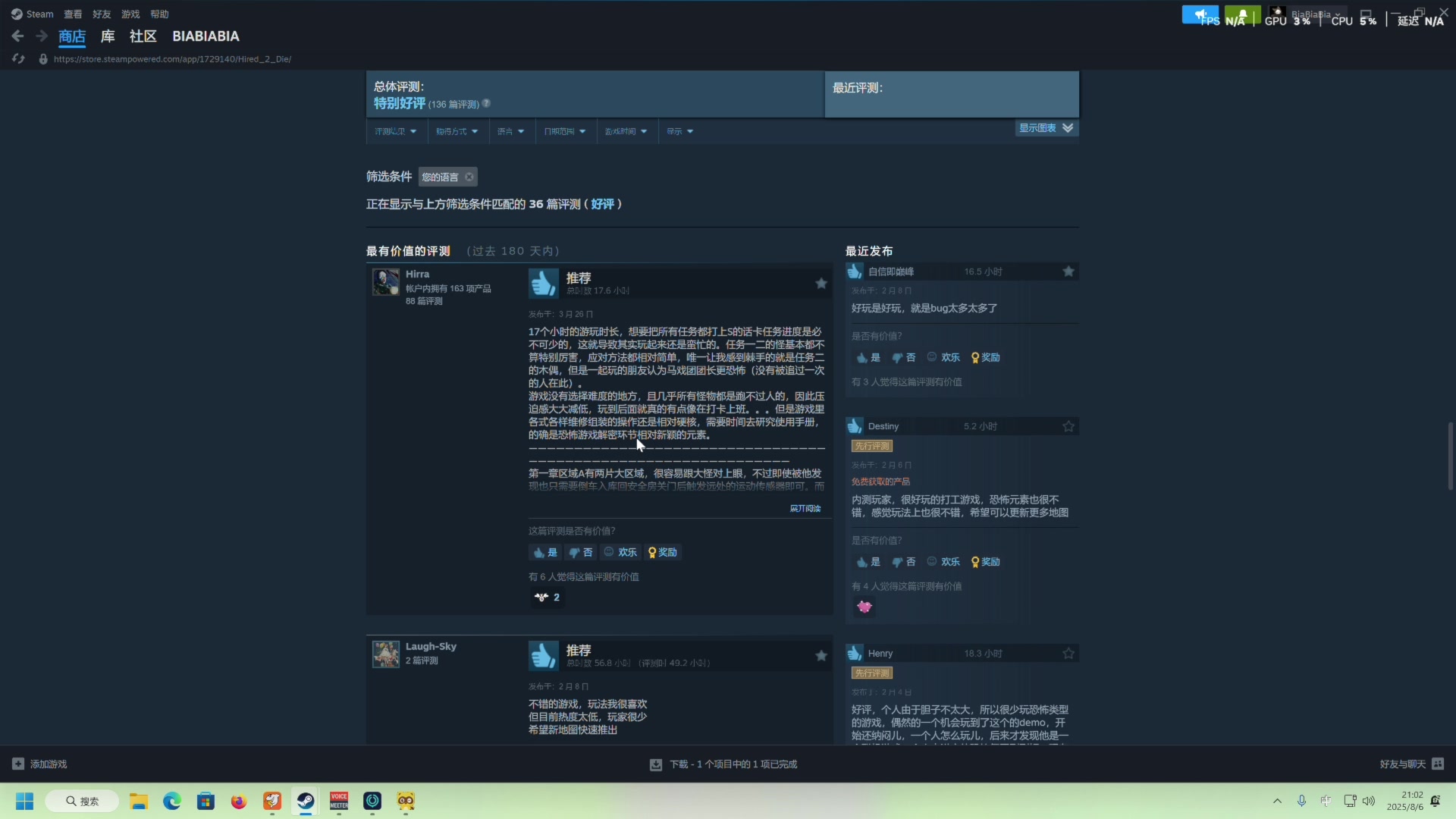The width and height of the screenshot is (1456, 819).
Task: Open the green notifications bell
Action: coord(1242,15)
